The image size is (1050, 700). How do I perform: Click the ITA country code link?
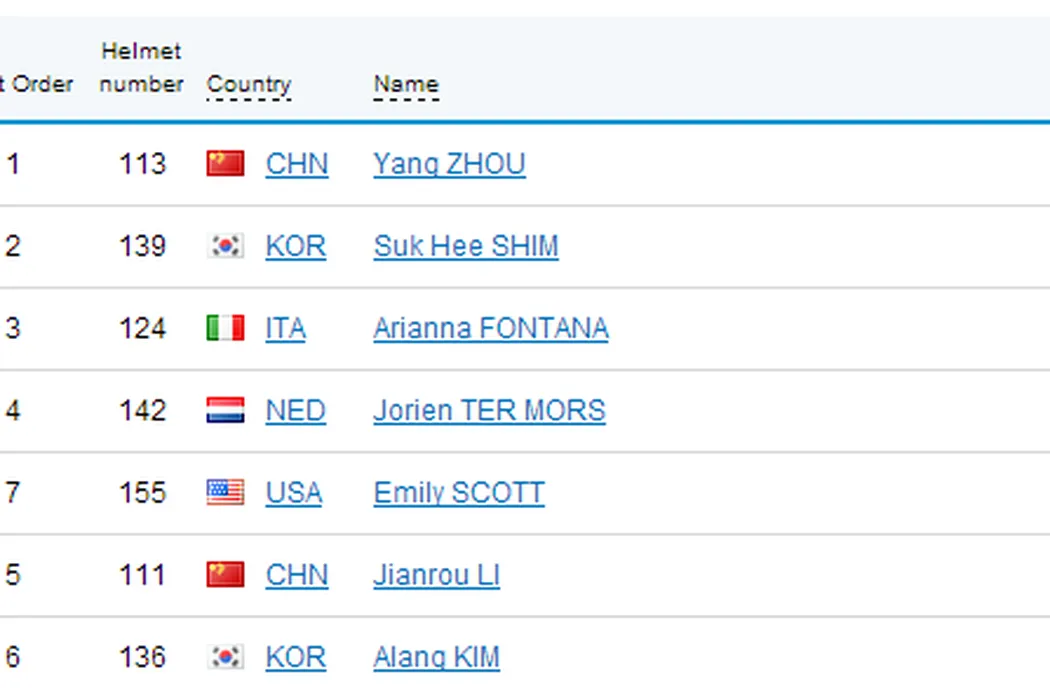285,328
